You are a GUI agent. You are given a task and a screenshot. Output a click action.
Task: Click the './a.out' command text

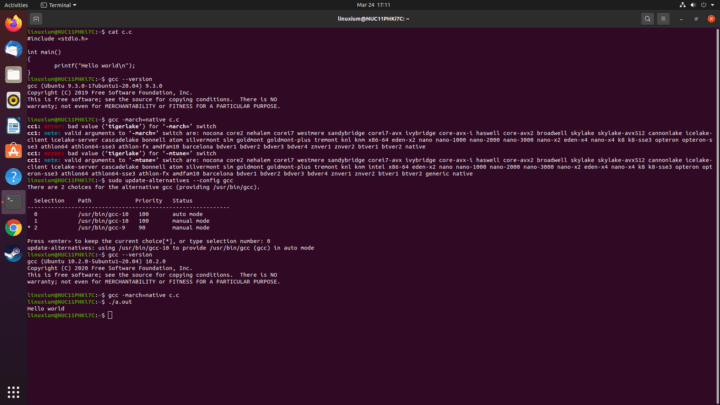(x=120, y=302)
